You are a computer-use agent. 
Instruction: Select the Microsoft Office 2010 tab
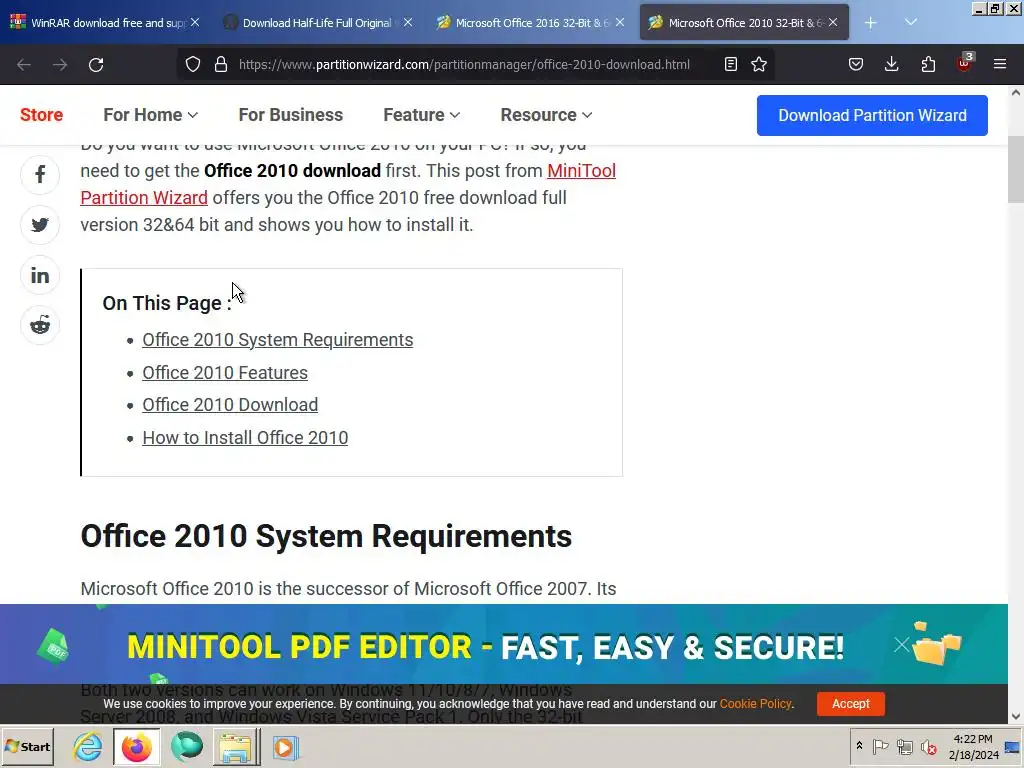[743, 23]
